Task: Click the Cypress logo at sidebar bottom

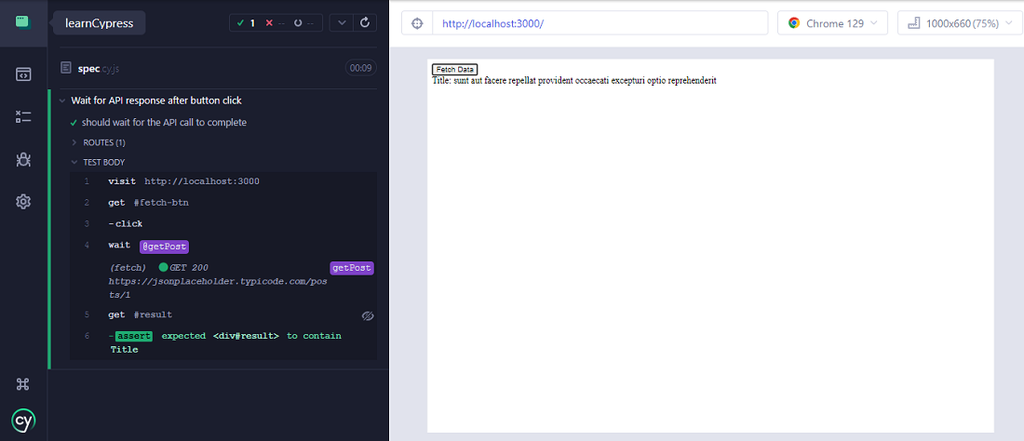Action: click(x=24, y=420)
